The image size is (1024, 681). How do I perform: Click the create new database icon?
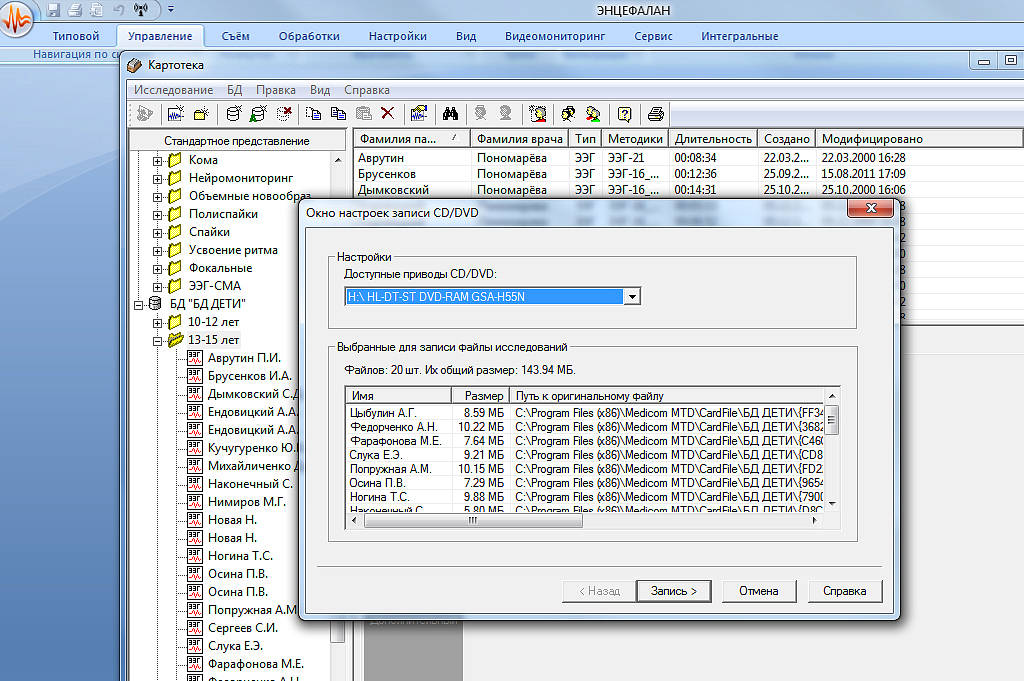(x=233, y=114)
